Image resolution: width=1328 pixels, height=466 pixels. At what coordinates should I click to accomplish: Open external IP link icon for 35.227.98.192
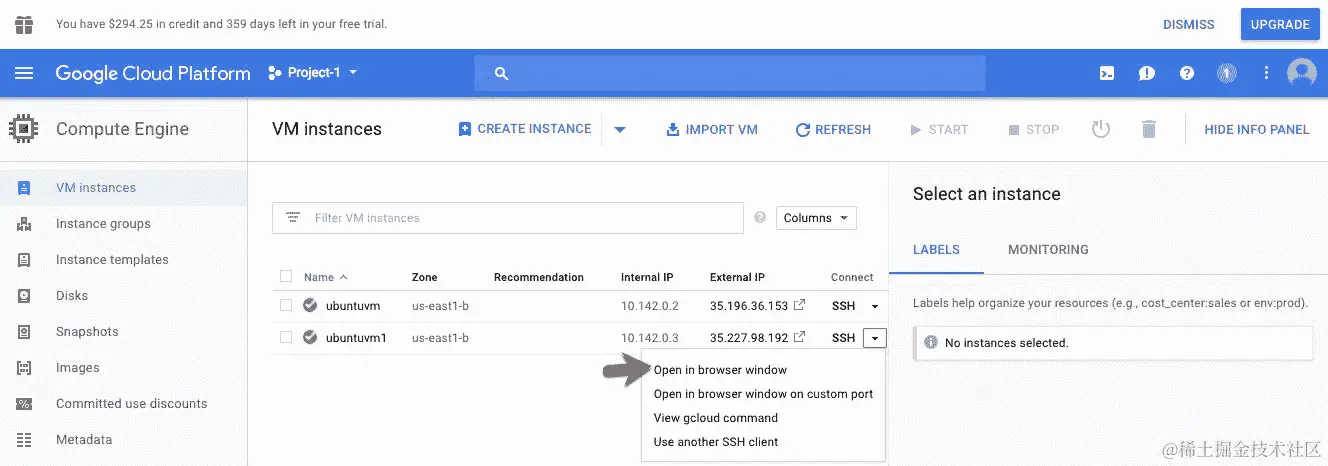coord(800,338)
